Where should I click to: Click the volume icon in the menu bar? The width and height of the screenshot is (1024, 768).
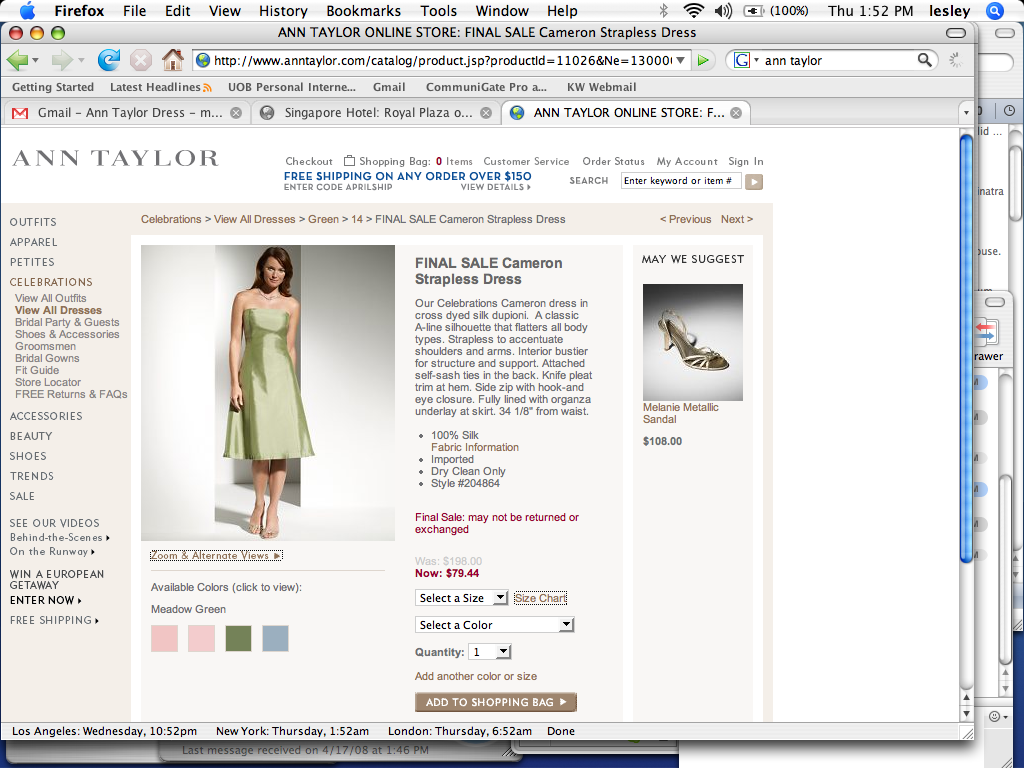(x=723, y=10)
